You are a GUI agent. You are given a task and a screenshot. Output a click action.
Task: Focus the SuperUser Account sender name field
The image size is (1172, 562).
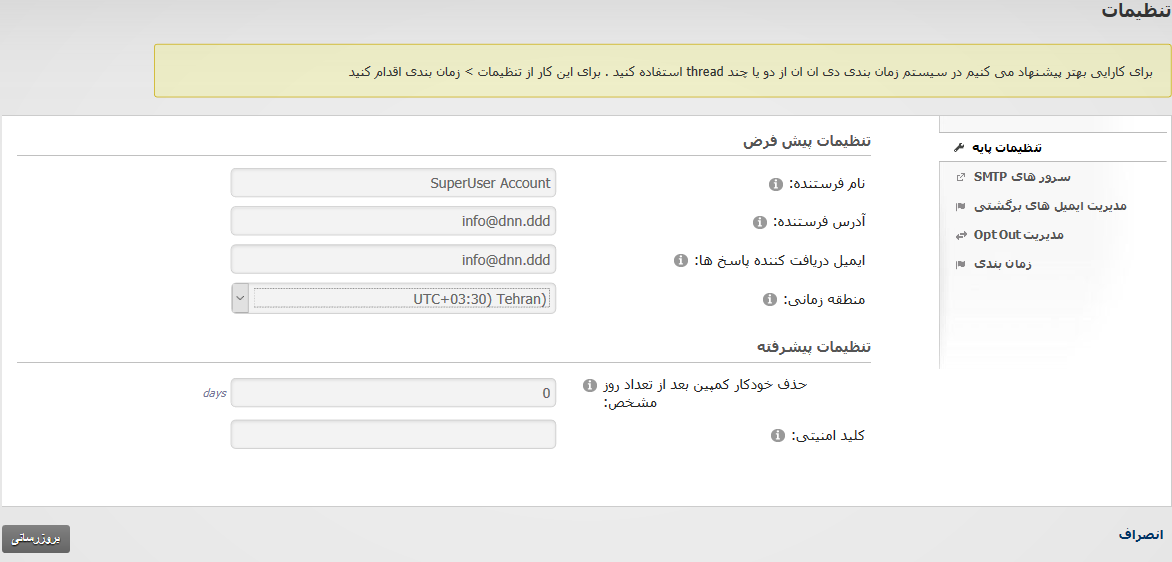393,183
